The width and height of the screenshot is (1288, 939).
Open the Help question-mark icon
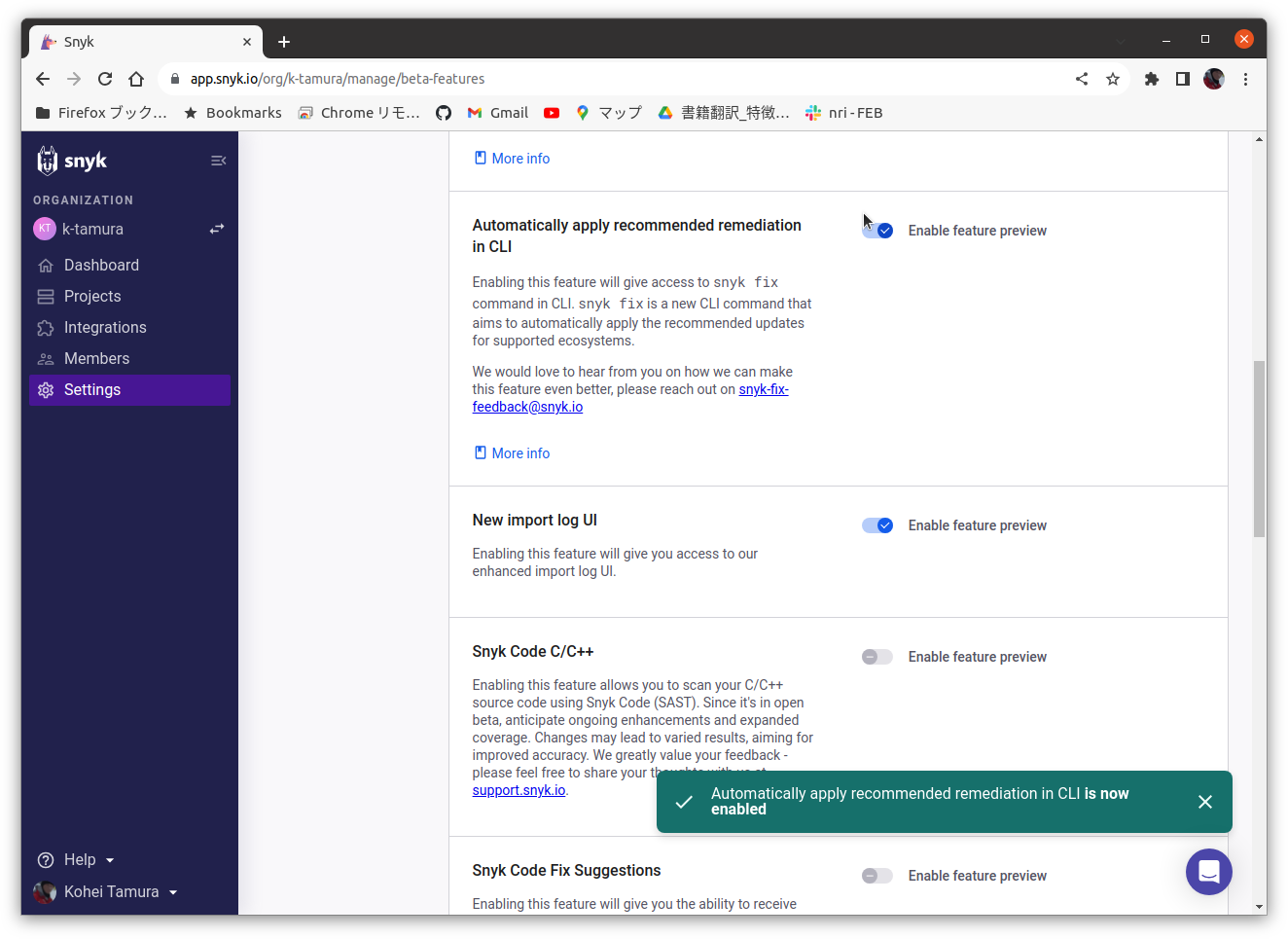click(44, 859)
